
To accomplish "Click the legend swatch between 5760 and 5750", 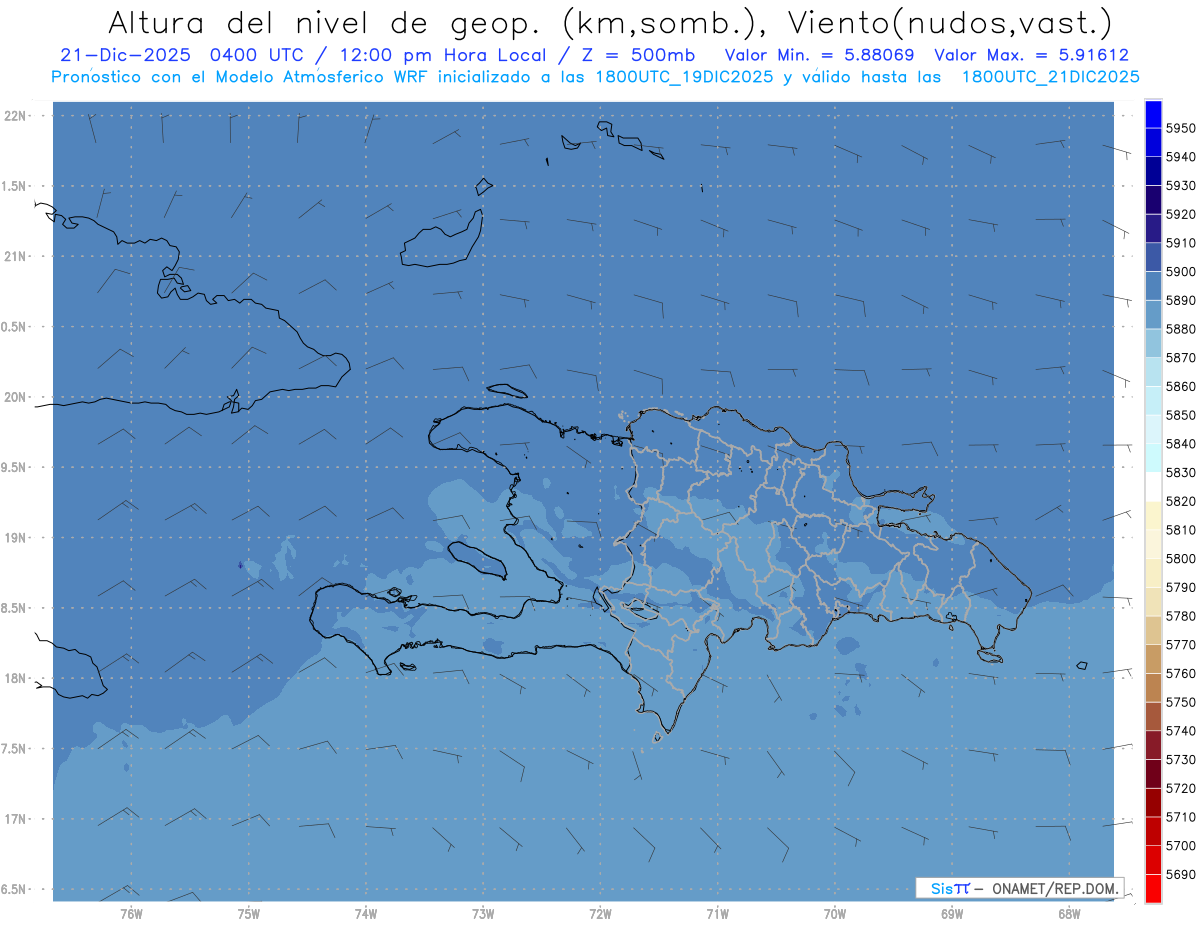I will 1153,687.
